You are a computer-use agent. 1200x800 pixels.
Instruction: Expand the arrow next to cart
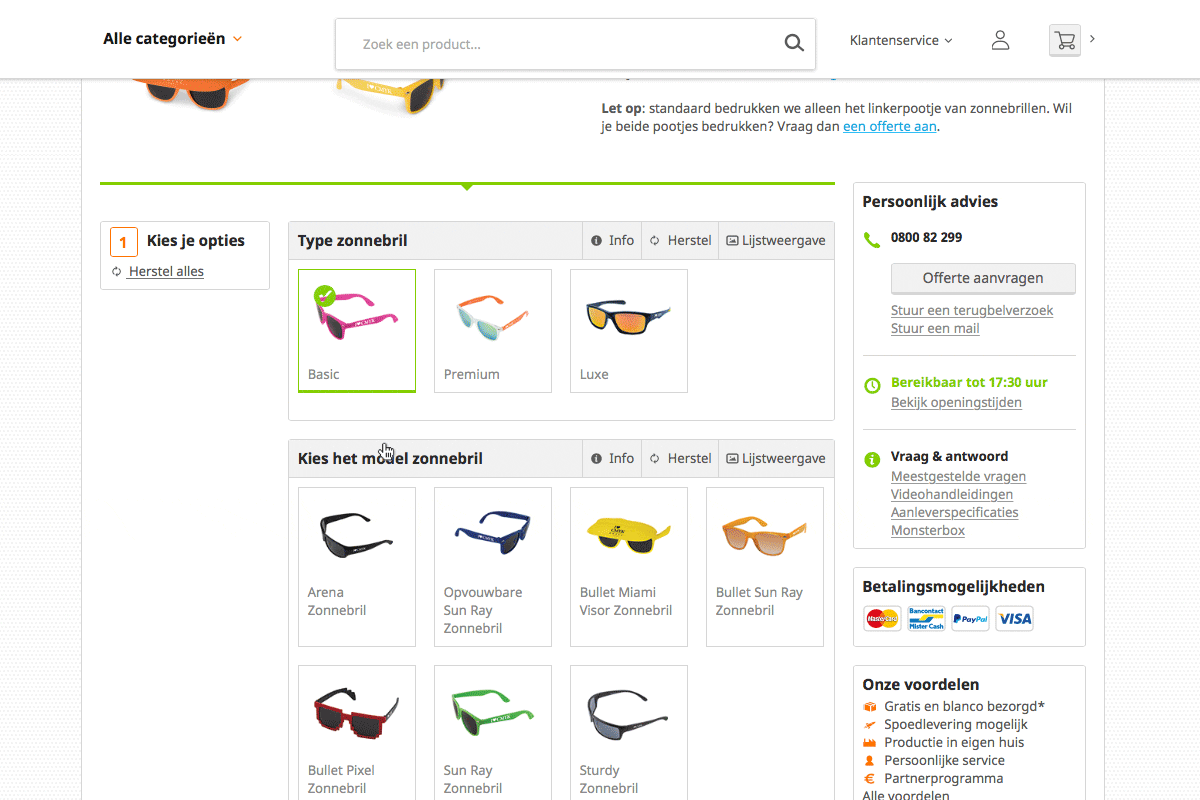(x=1092, y=39)
